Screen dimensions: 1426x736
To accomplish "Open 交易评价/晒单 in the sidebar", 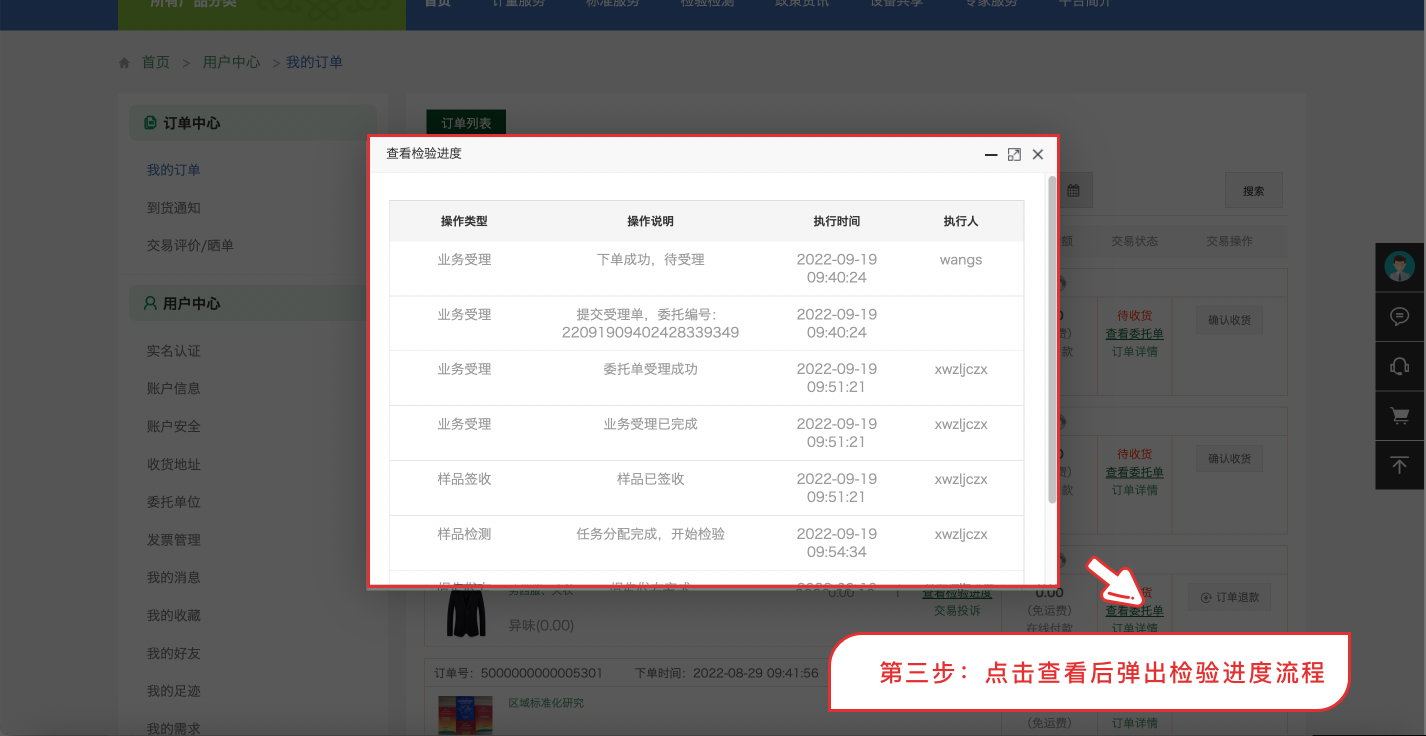I will pos(190,245).
